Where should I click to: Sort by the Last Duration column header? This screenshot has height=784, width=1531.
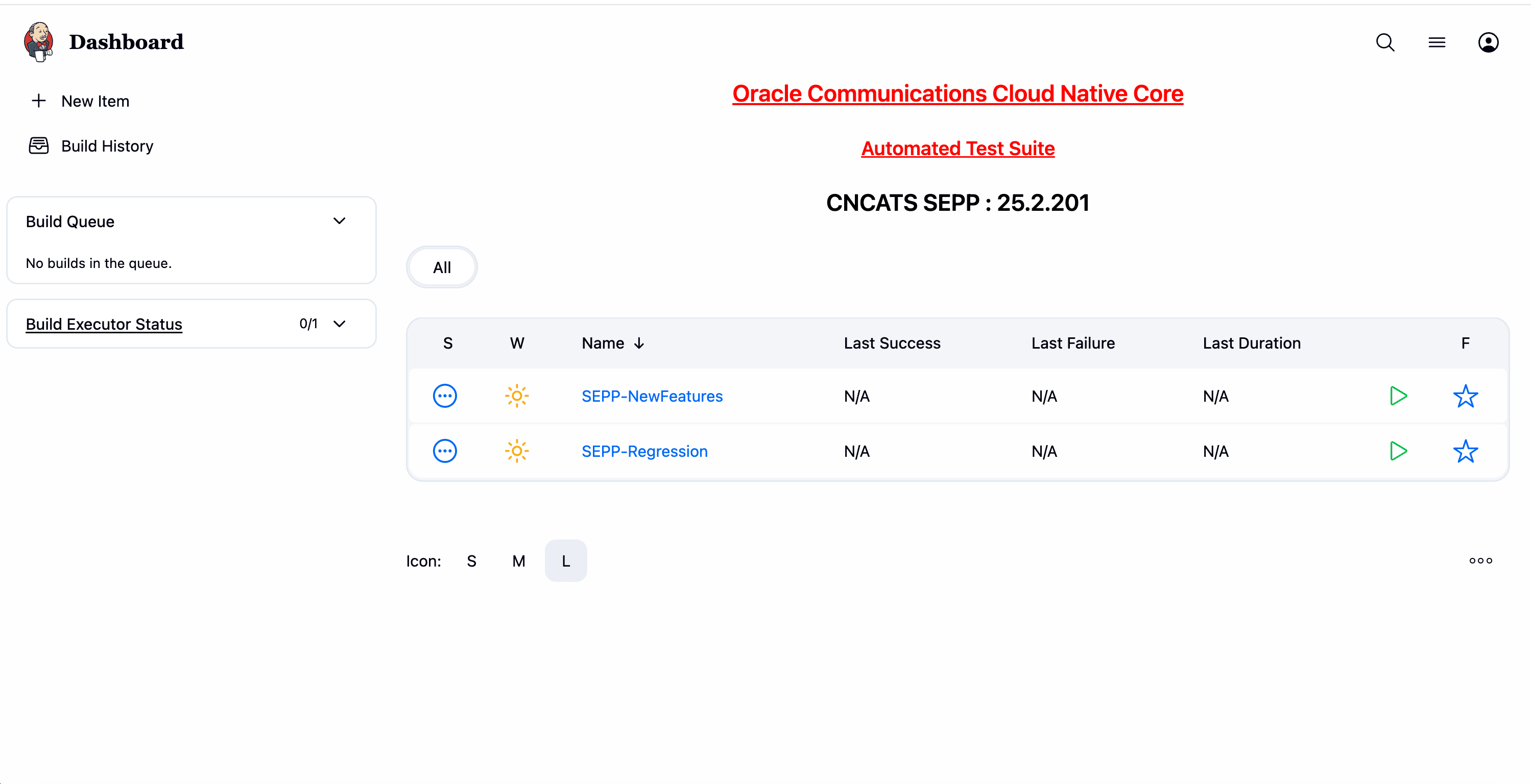coord(1251,344)
